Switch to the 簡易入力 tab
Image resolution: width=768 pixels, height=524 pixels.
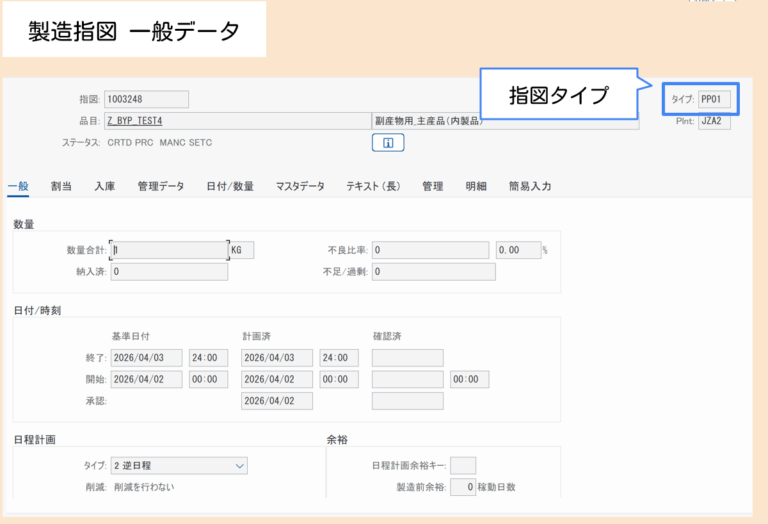click(530, 186)
